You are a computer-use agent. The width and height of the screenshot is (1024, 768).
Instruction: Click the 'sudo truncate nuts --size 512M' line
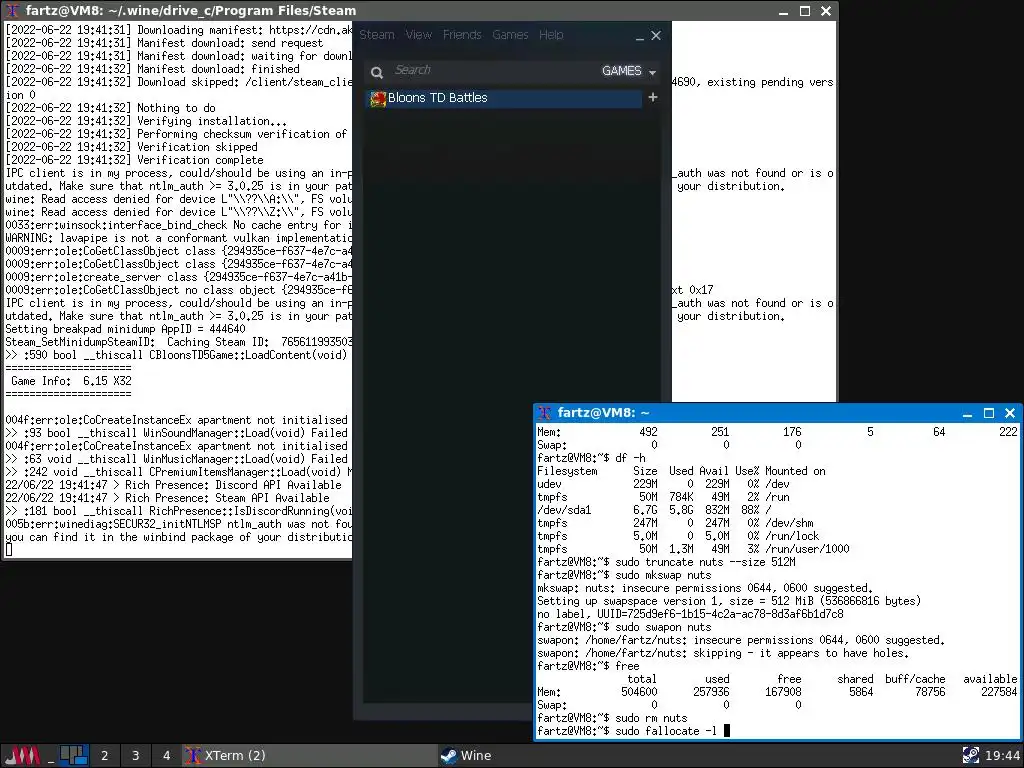[x=666, y=562]
